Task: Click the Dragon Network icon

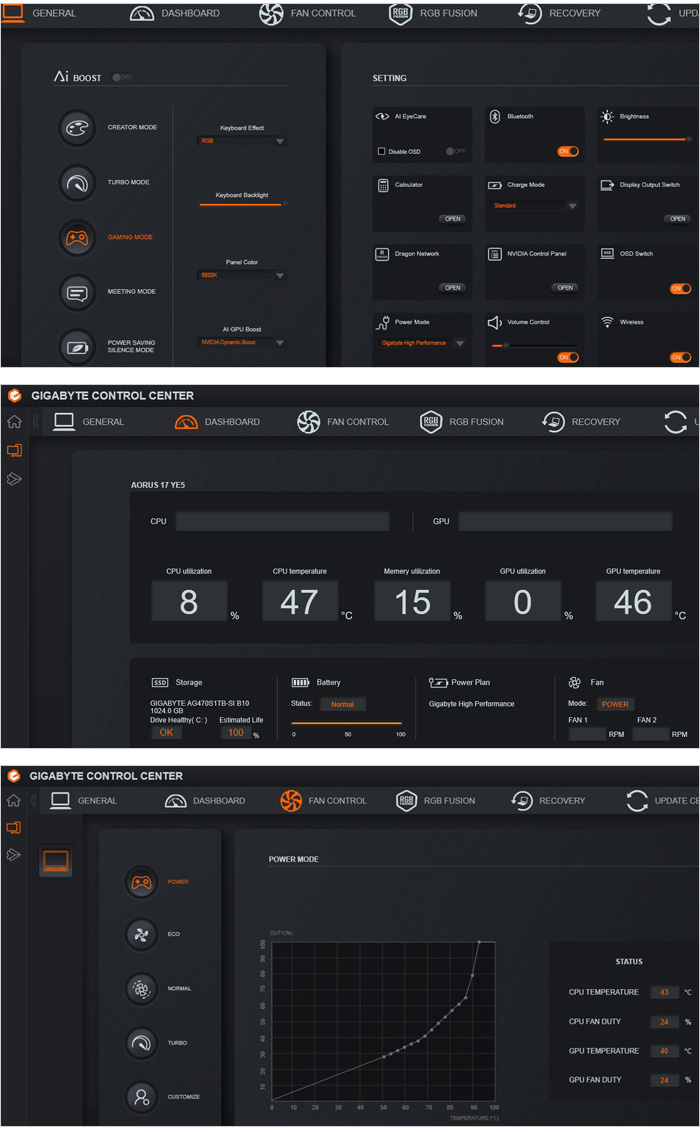Action: pos(382,254)
